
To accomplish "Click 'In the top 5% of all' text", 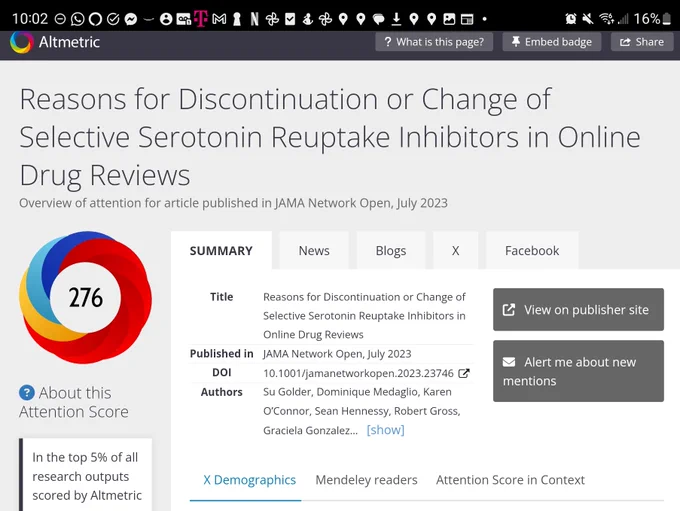I will coord(85,457).
